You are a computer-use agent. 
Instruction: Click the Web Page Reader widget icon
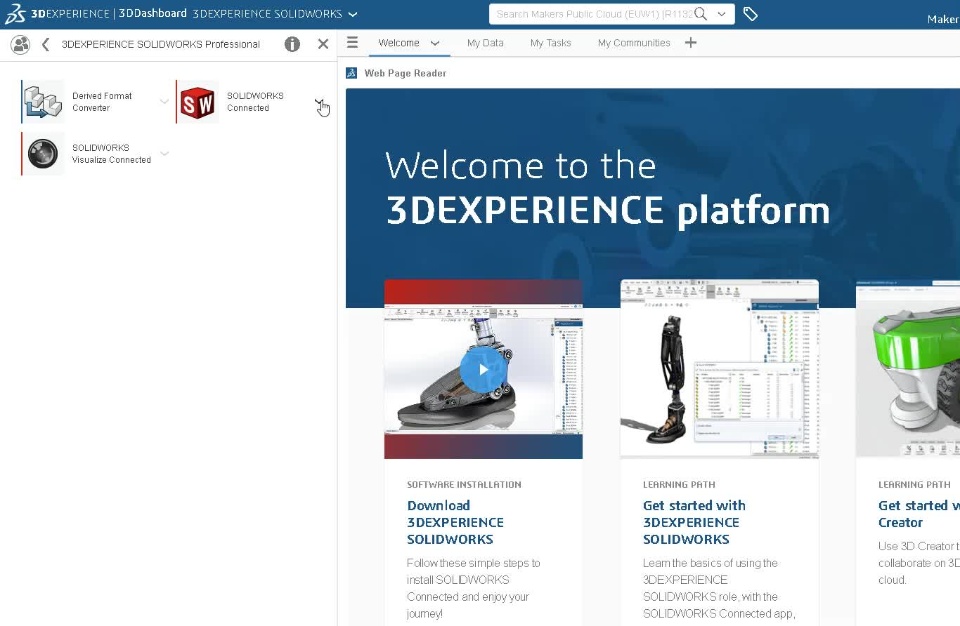351,73
